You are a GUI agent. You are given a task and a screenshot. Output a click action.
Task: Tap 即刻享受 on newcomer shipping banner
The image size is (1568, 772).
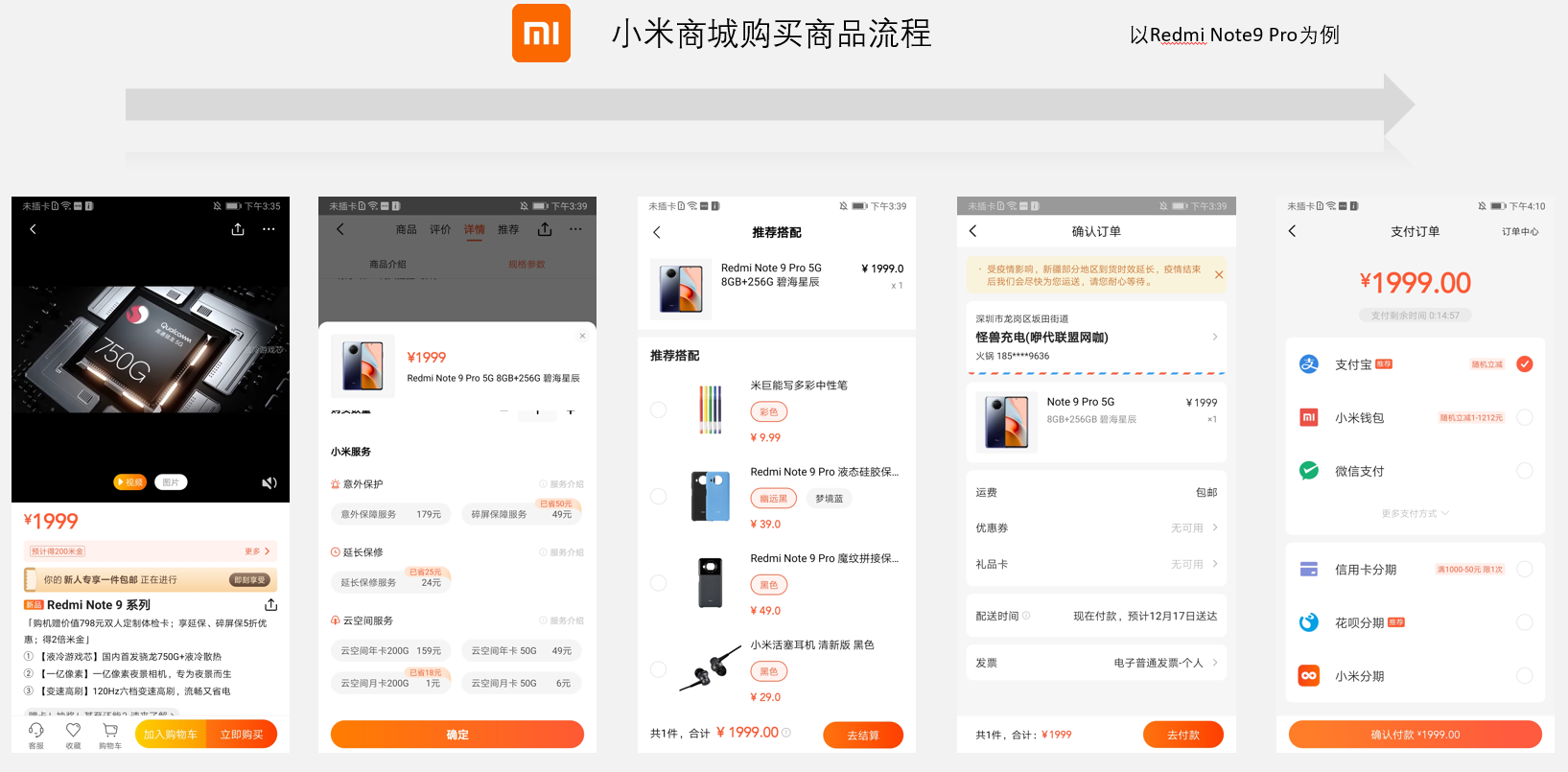pos(250,579)
